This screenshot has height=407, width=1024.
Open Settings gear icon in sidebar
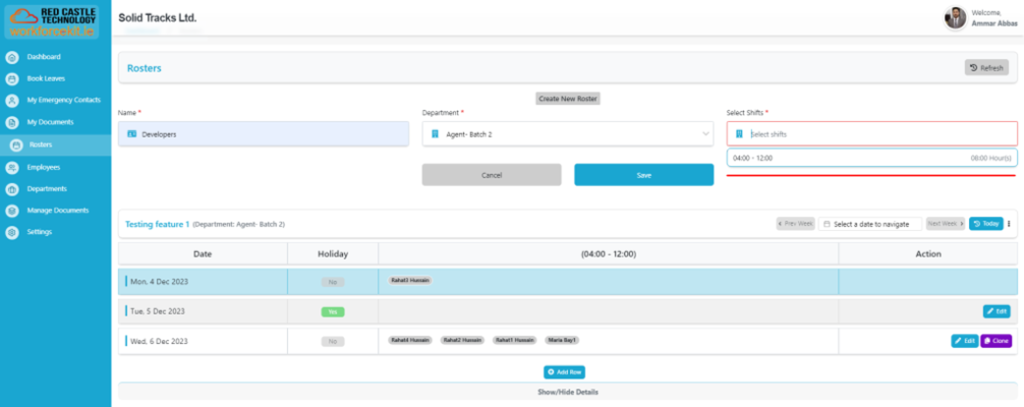pyautogui.click(x=12, y=233)
